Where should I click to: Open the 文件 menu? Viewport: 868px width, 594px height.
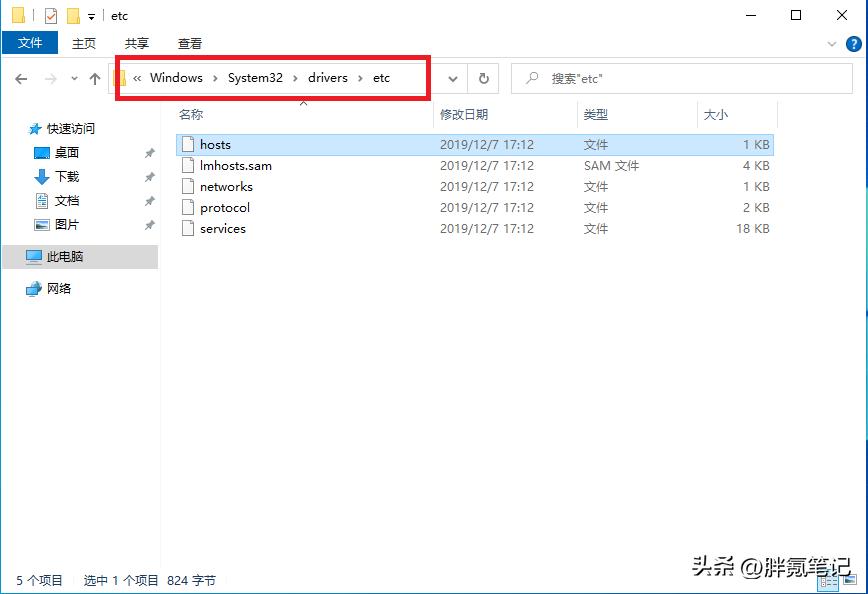[x=30, y=43]
